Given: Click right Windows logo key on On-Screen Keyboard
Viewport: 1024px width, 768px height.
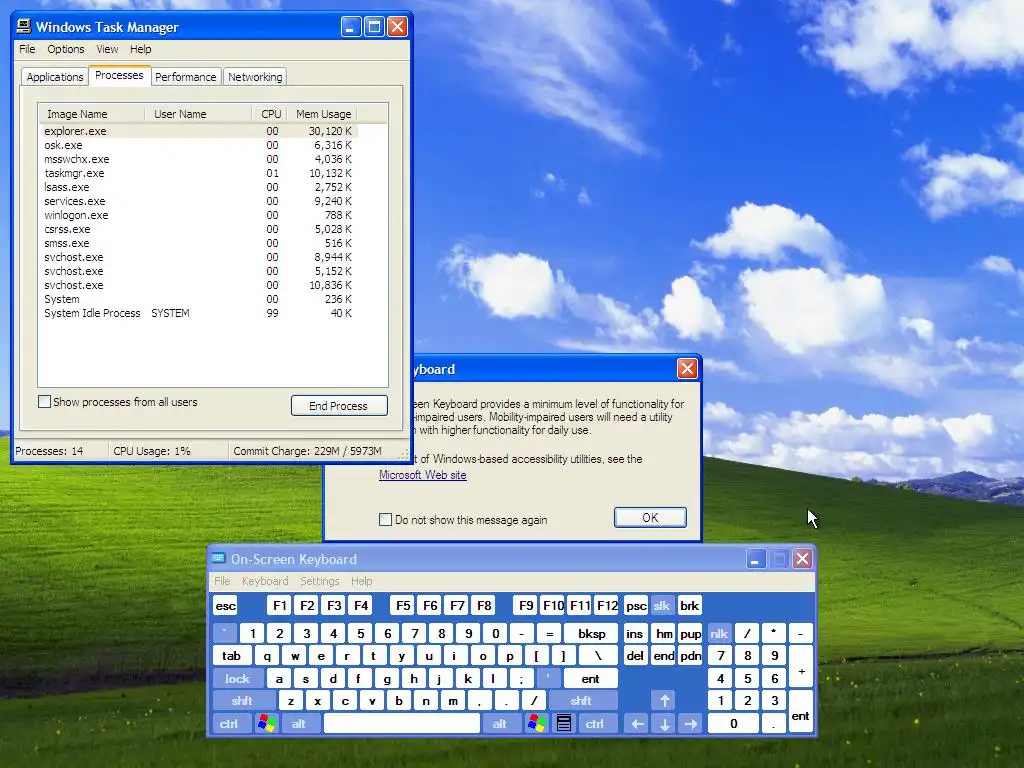Looking at the screenshot, I should pos(537,724).
